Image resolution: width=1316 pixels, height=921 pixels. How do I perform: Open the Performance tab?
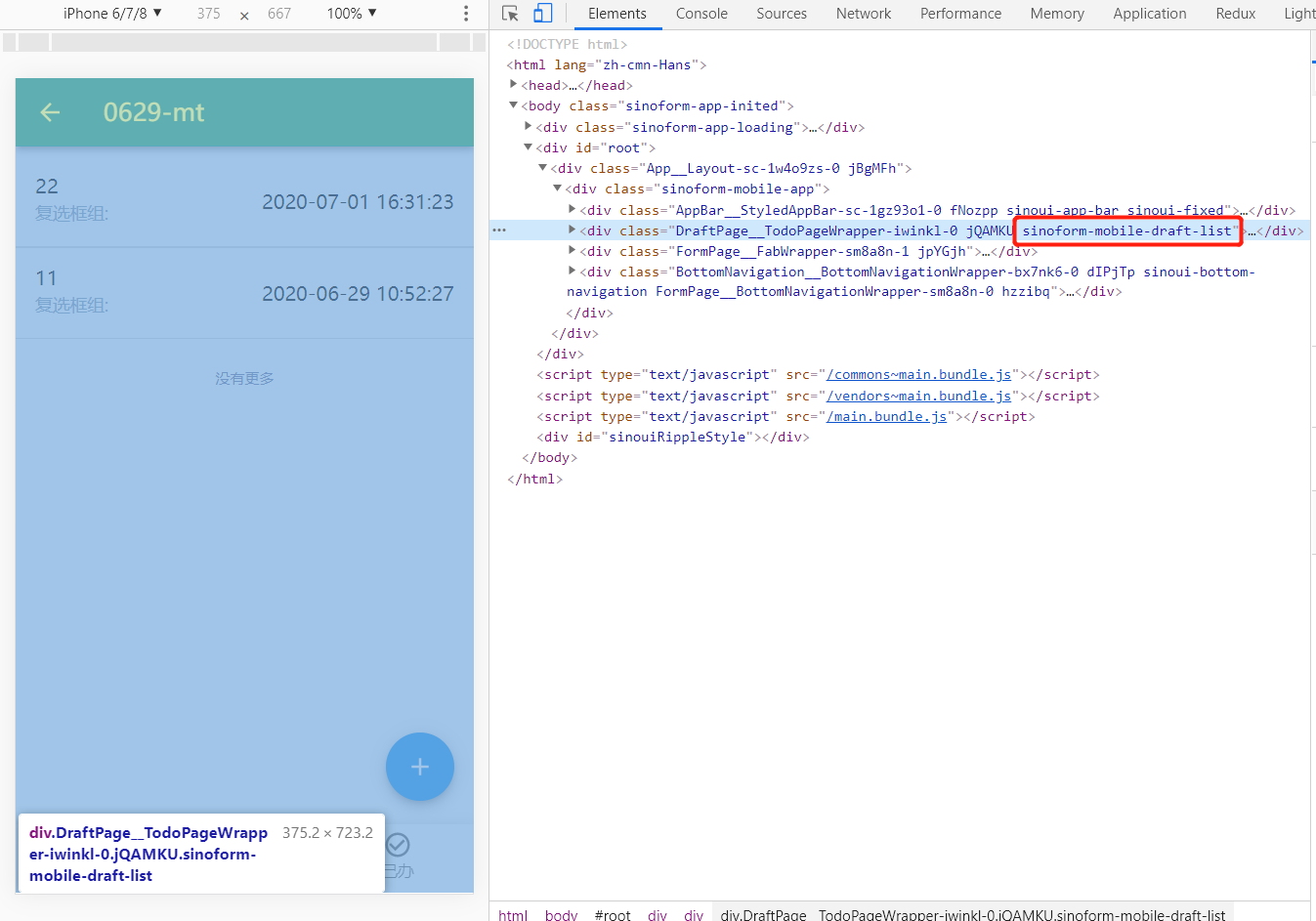point(960,14)
